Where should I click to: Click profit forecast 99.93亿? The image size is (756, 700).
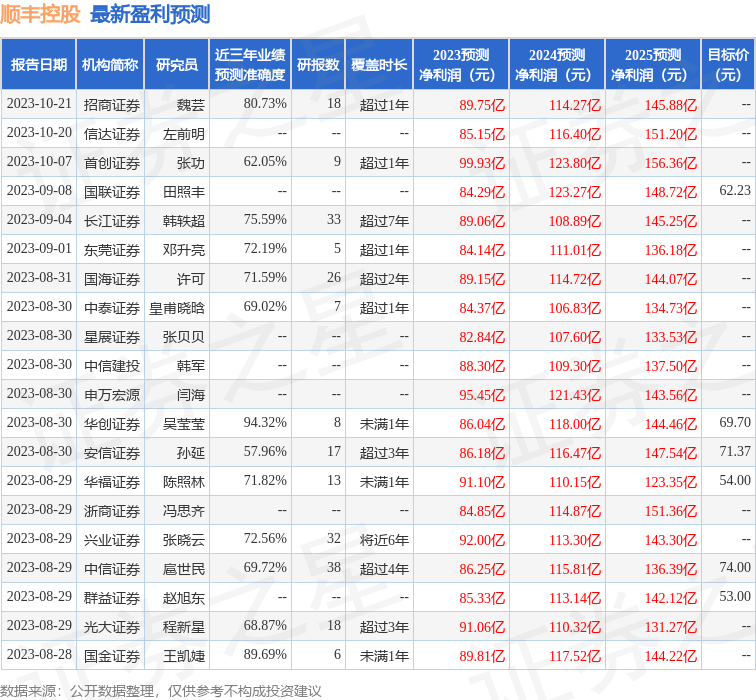pos(482,163)
